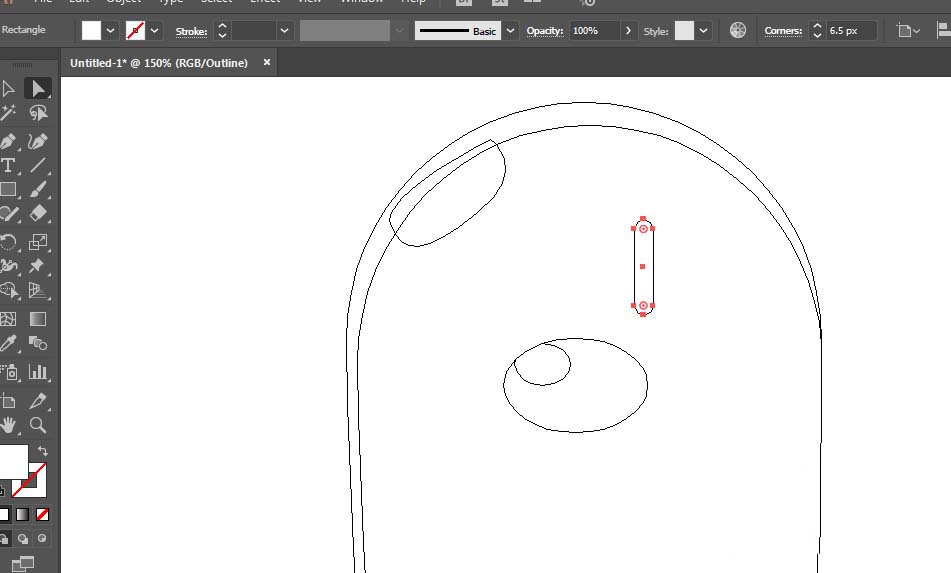
Task: Swap fill and stroke colors arrow
Action: [43, 452]
